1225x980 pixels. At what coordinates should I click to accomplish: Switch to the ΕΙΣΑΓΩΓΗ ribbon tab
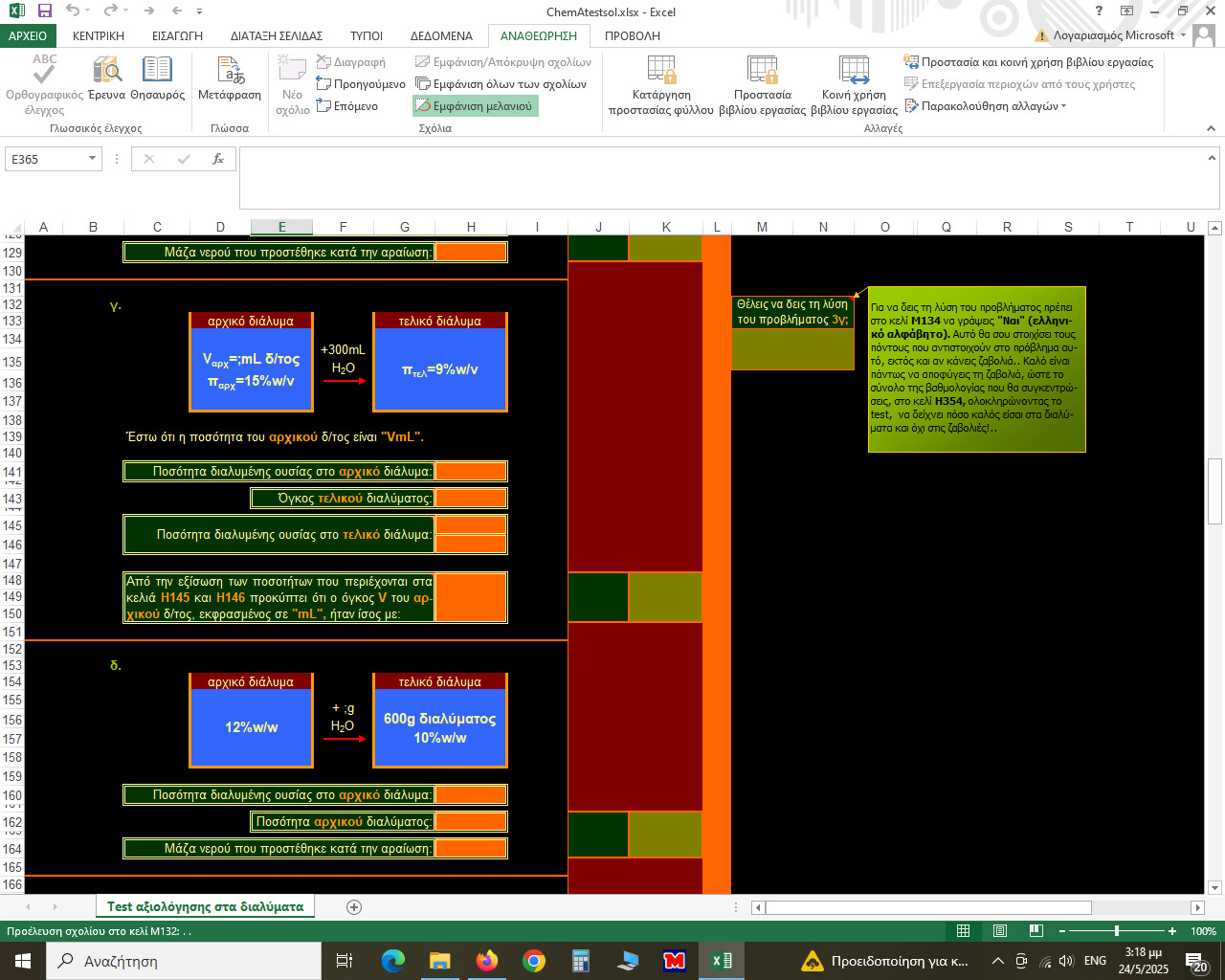coord(177,35)
